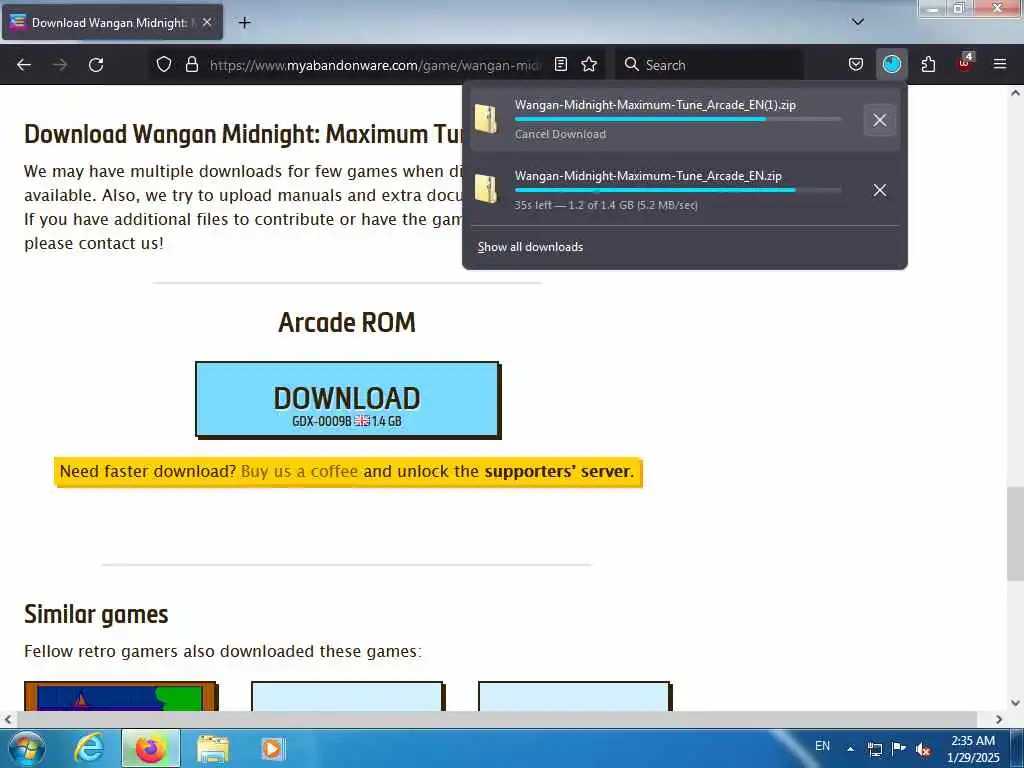Screen dimensions: 1024x768
Task: Open the tracking protection shield icon
Action: coord(164,64)
